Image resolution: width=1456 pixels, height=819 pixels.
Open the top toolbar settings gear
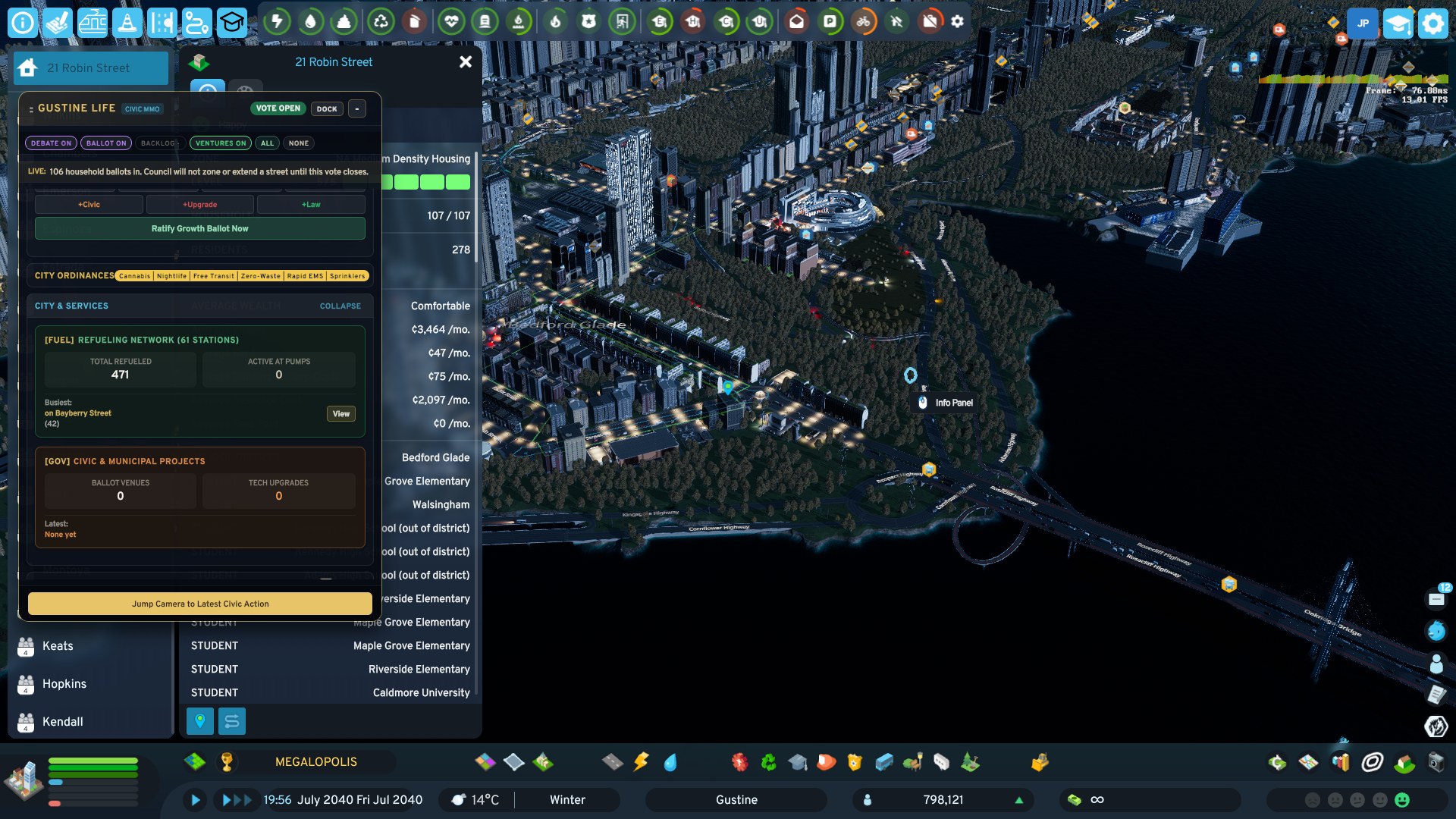click(x=958, y=21)
